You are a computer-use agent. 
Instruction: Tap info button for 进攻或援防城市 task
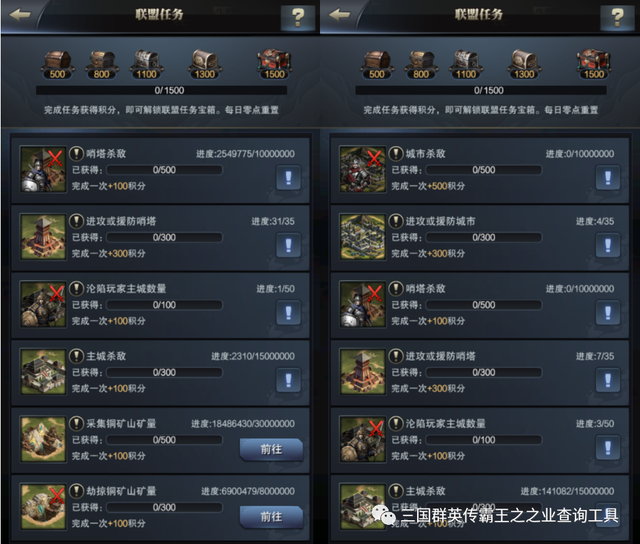click(607, 245)
